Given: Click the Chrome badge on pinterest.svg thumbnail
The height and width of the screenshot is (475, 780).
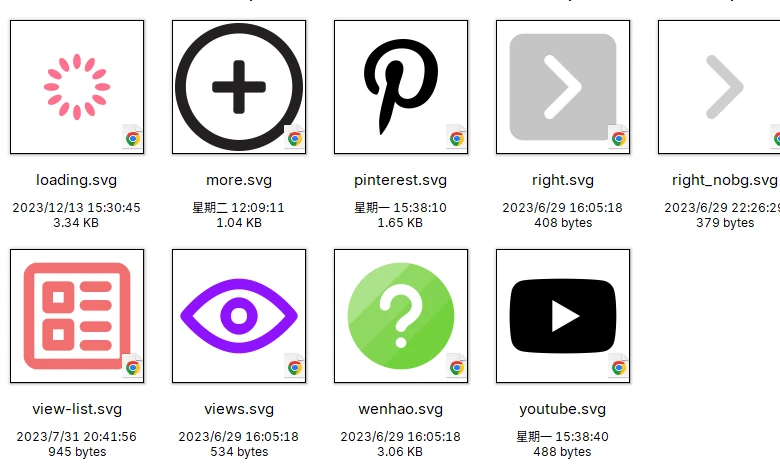Looking at the screenshot, I should [x=456, y=137].
